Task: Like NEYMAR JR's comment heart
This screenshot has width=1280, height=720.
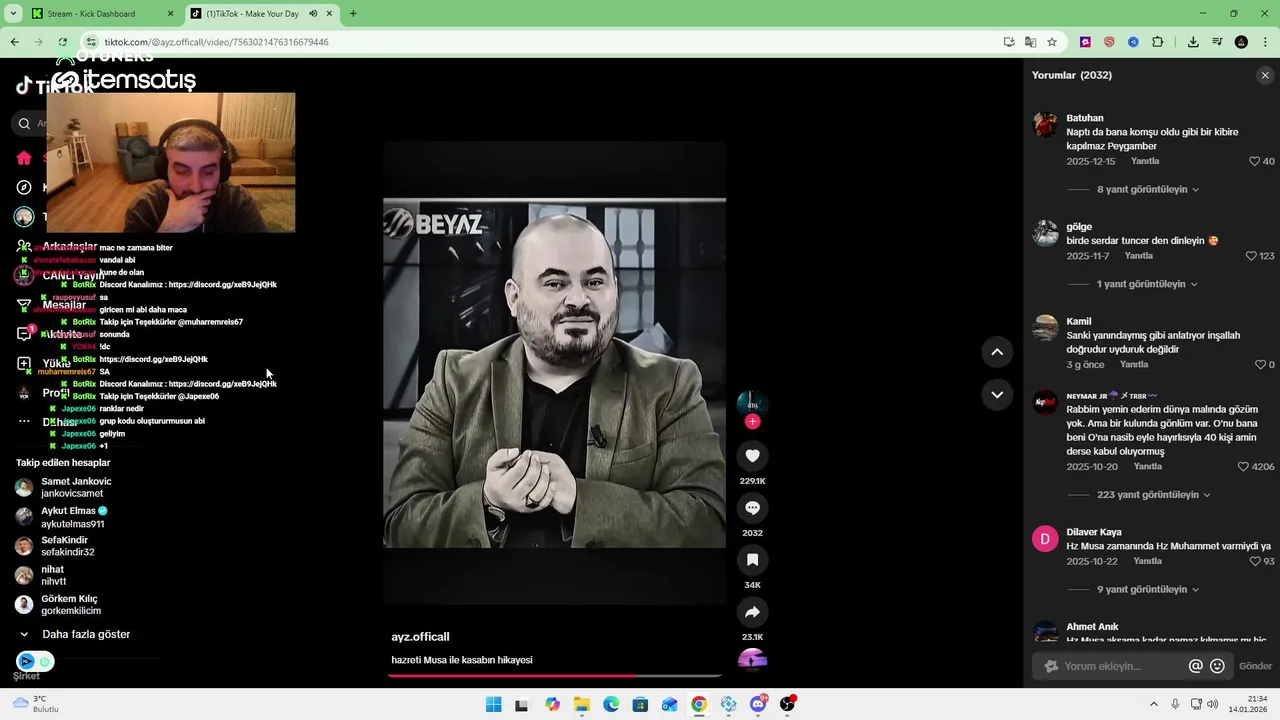Action: point(1243,467)
